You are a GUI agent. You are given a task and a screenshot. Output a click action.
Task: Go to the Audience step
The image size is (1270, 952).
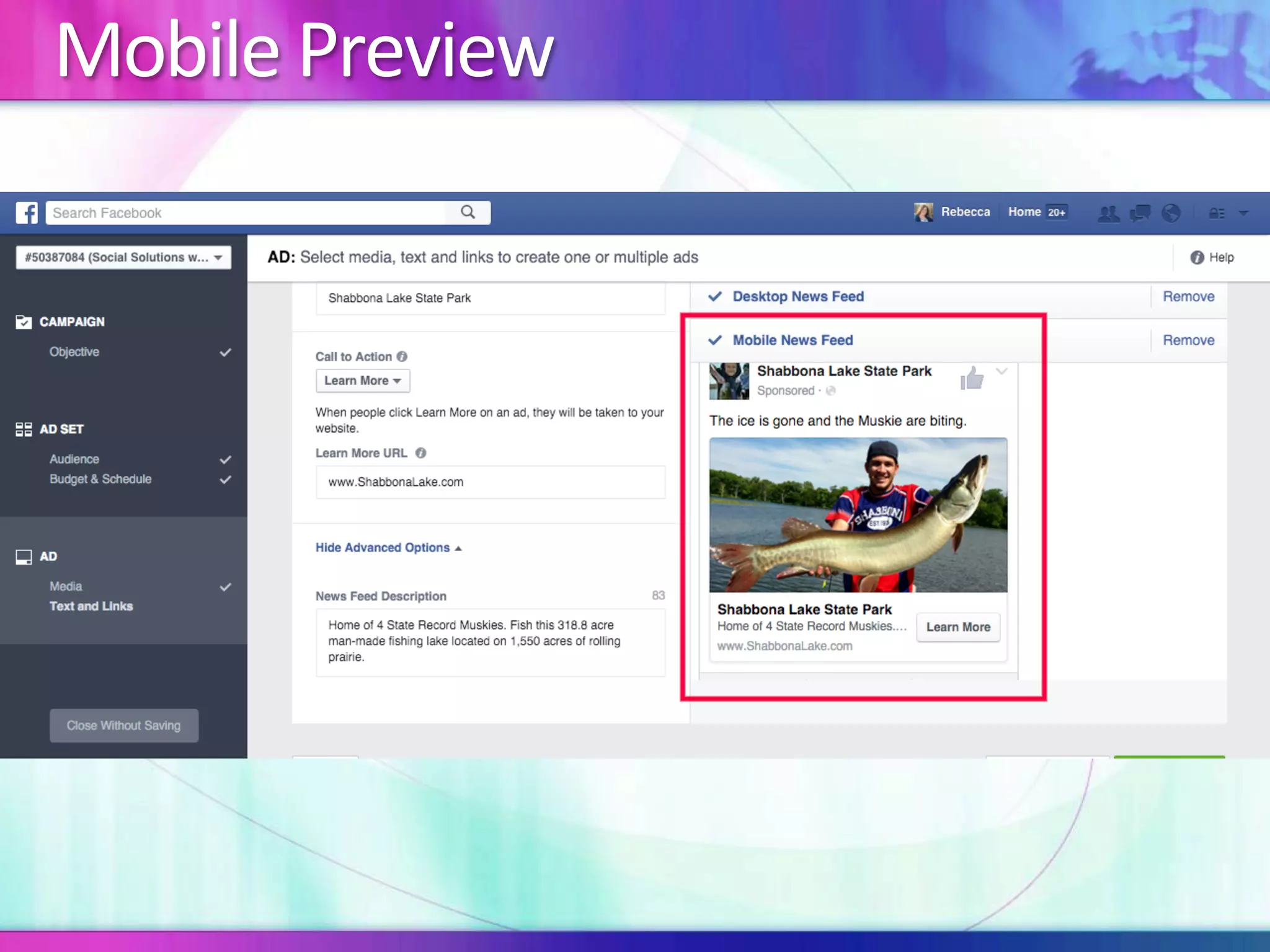pyautogui.click(x=74, y=459)
